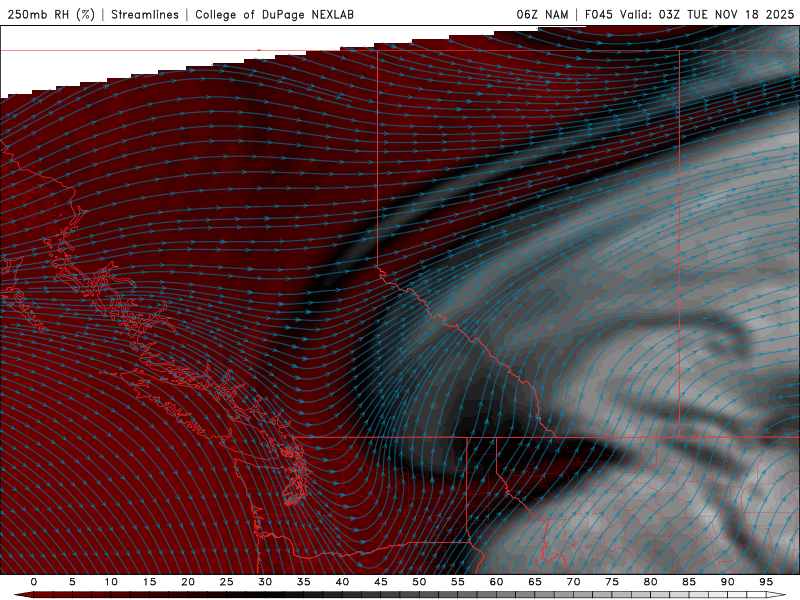Click the colorbar label "95"
The width and height of the screenshot is (800, 600).
[x=766, y=582]
